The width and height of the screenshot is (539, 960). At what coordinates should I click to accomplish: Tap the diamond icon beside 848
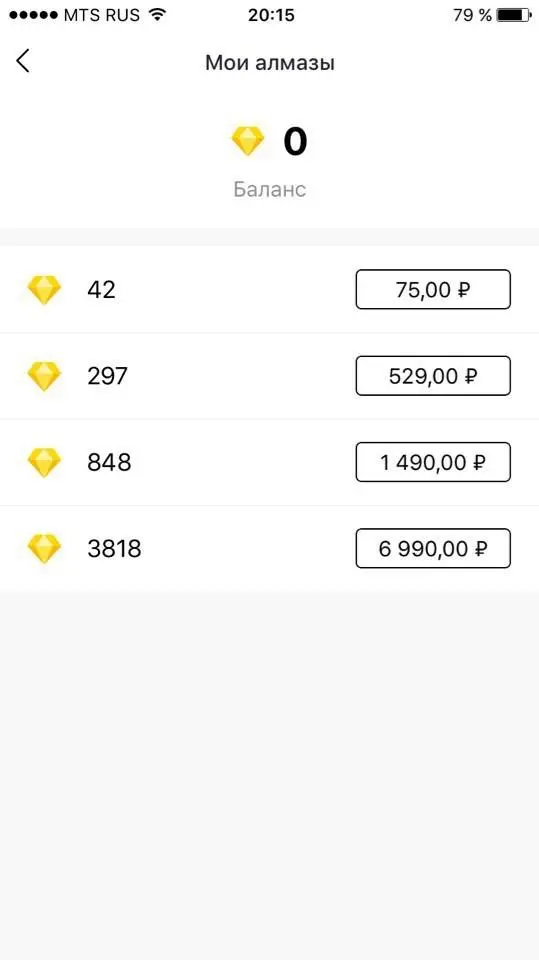45,462
